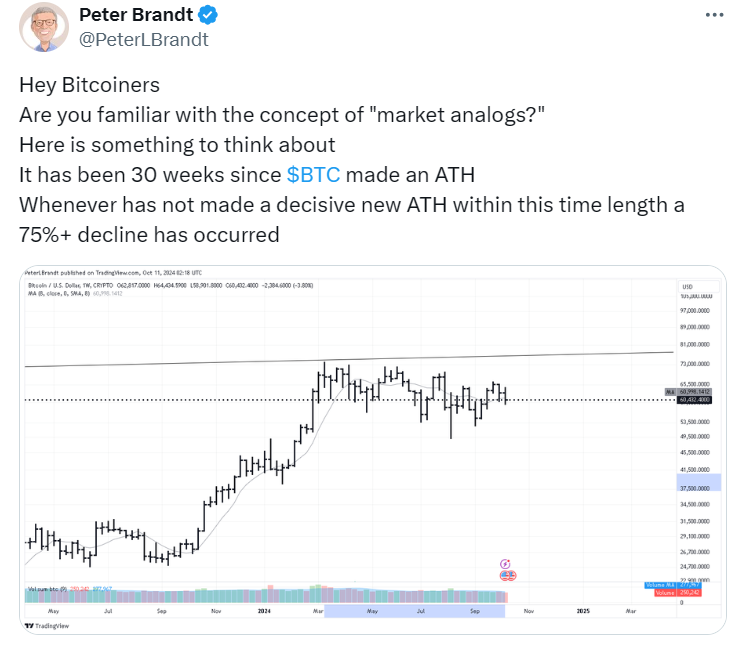The width and height of the screenshot is (737, 647).
Task: Open the $BTC cashtag link
Action: (313, 175)
